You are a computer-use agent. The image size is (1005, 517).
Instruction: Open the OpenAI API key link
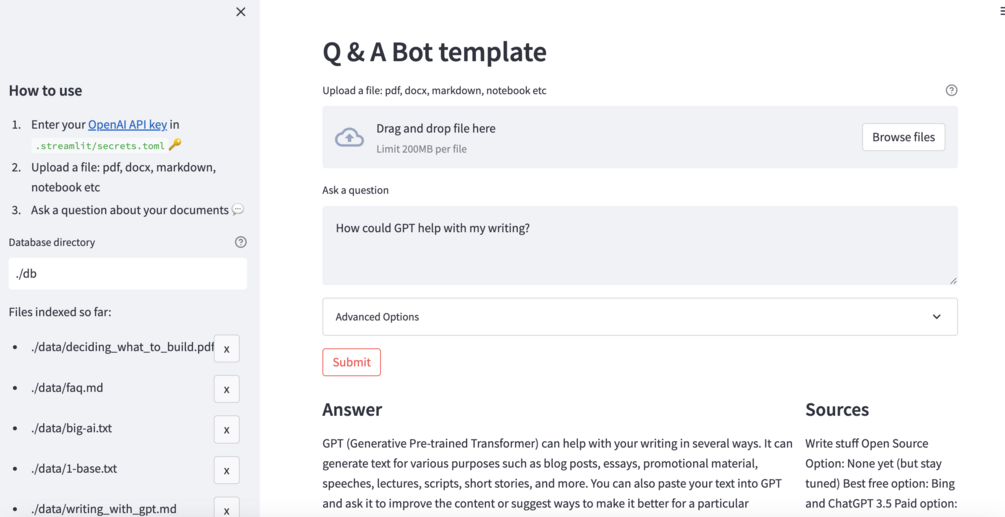tap(127, 125)
